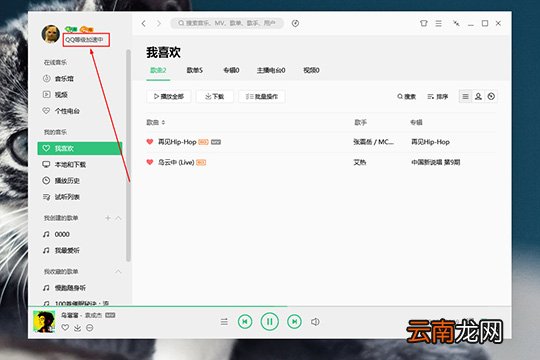Select the 乌云中 (Live) song title
This screenshot has width=540, height=360.
176,162
